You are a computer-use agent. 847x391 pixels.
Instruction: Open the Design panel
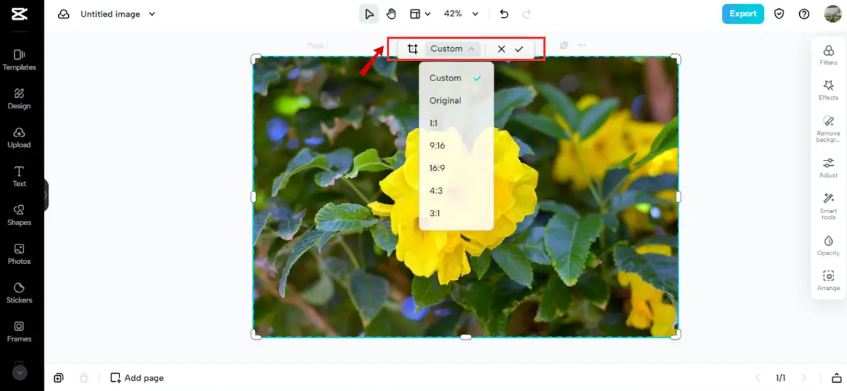coord(19,99)
